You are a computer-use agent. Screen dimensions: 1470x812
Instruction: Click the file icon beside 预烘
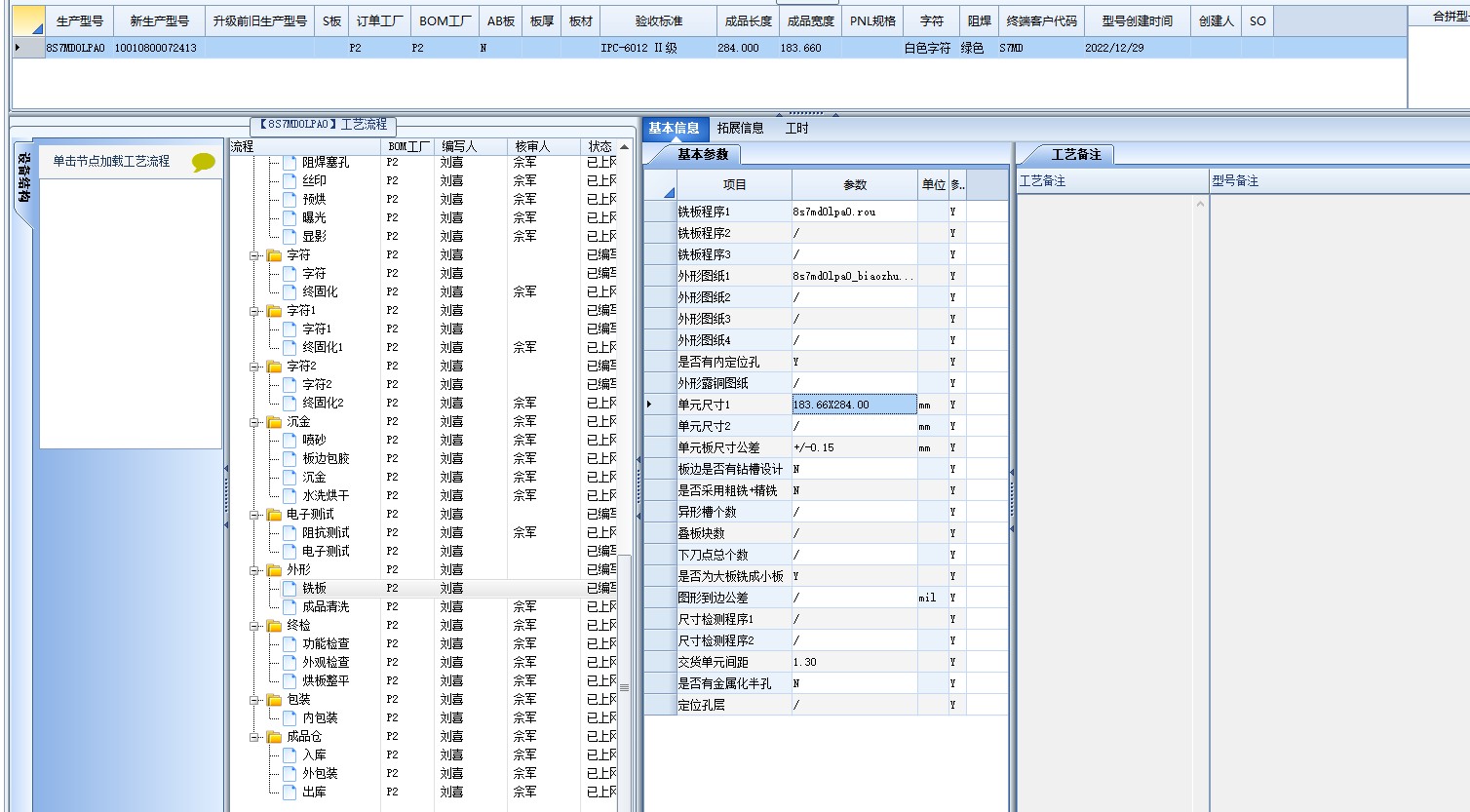tap(290, 199)
